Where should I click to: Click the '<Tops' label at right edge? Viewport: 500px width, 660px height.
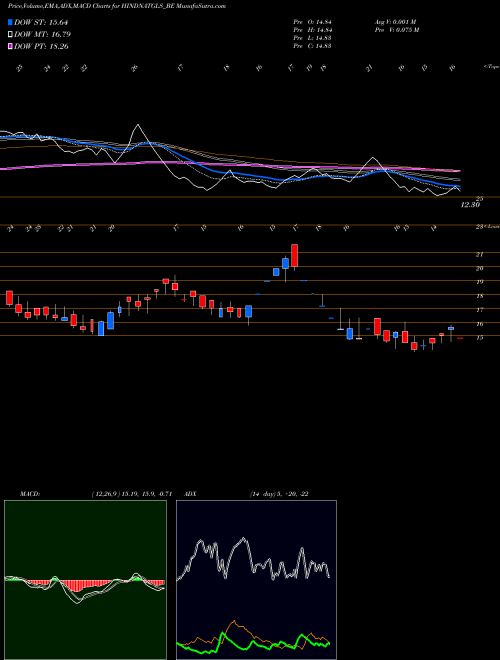point(491,67)
